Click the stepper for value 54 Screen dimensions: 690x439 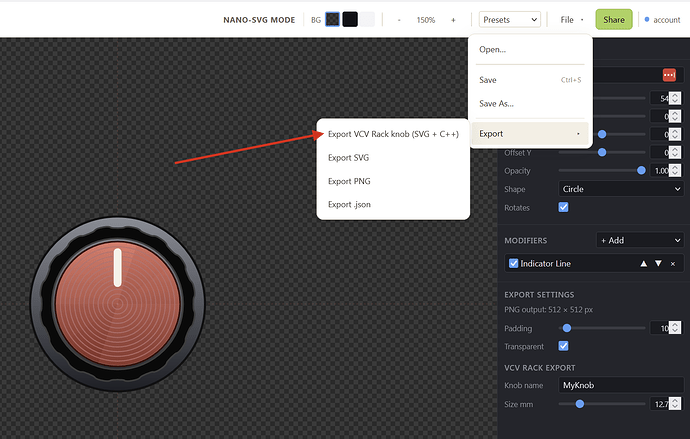675,98
